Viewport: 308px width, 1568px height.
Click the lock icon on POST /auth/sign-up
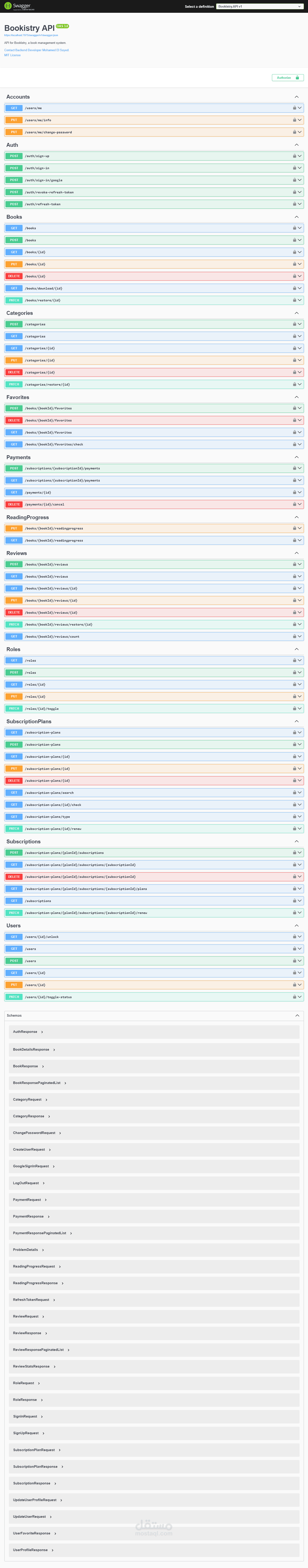[294, 156]
